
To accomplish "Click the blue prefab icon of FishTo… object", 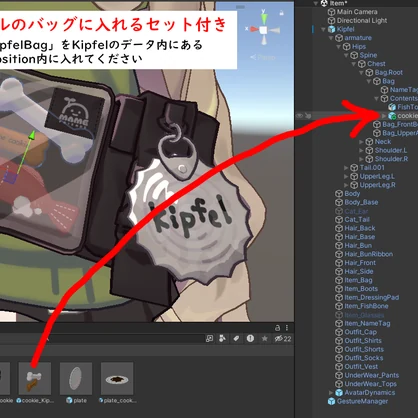I will 392,107.
